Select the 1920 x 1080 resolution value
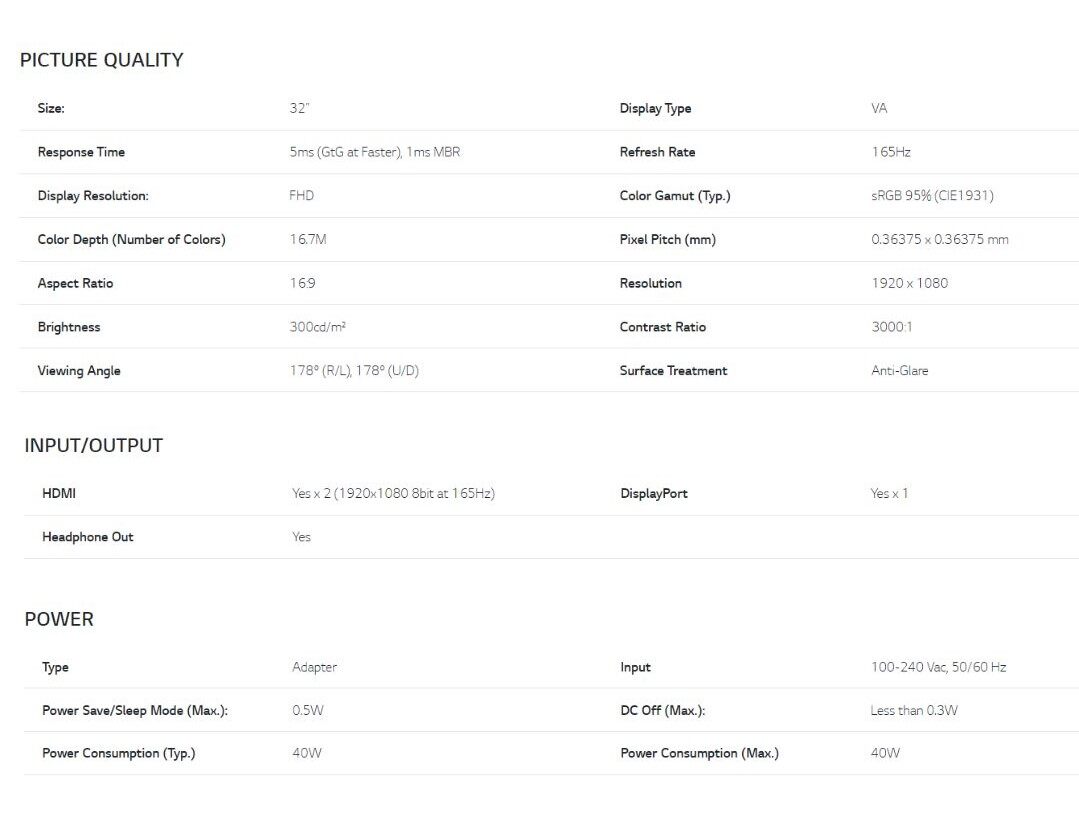This screenshot has height=837, width=1079. pyautogui.click(x=909, y=283)
